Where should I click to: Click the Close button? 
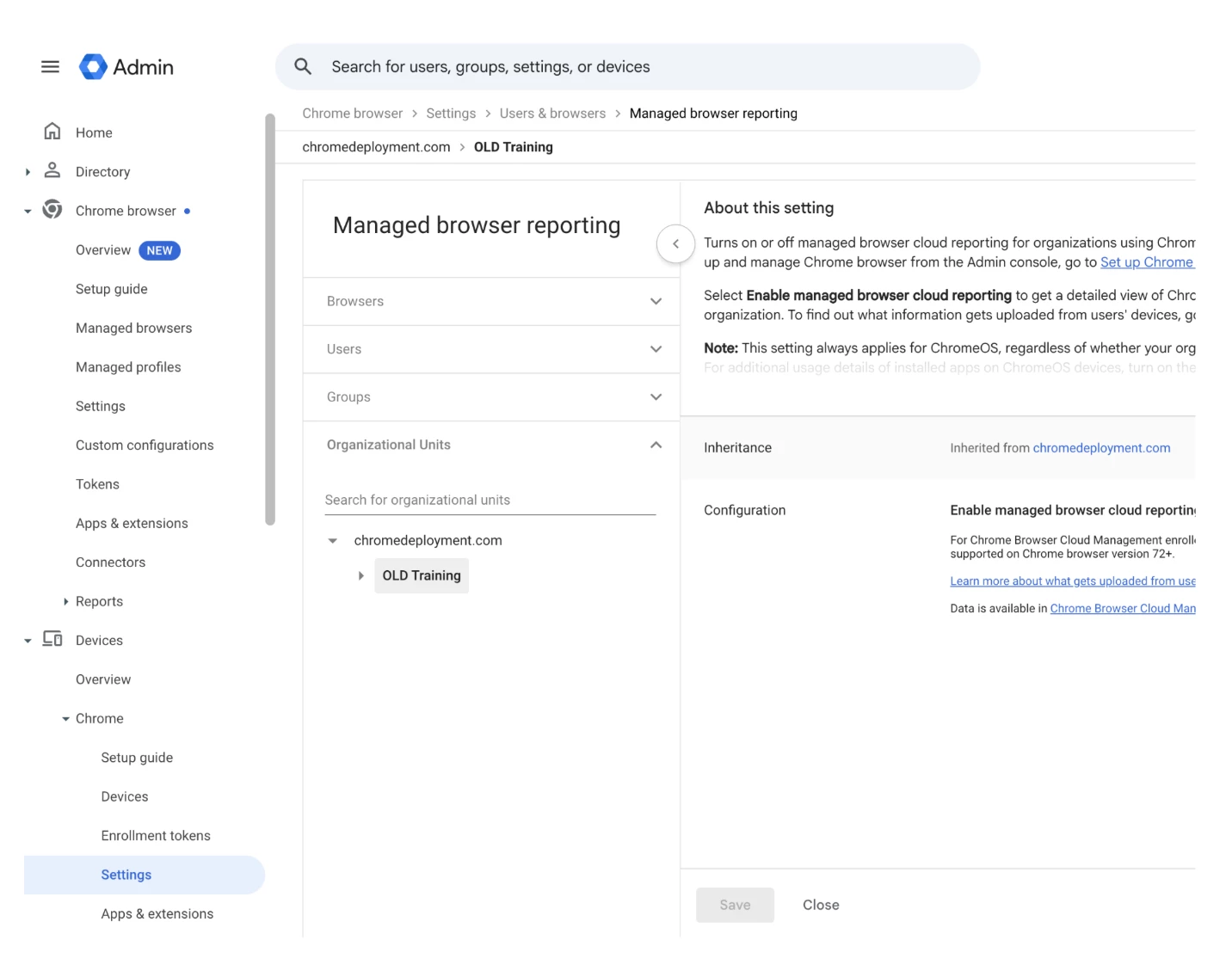tap(821, 905)
